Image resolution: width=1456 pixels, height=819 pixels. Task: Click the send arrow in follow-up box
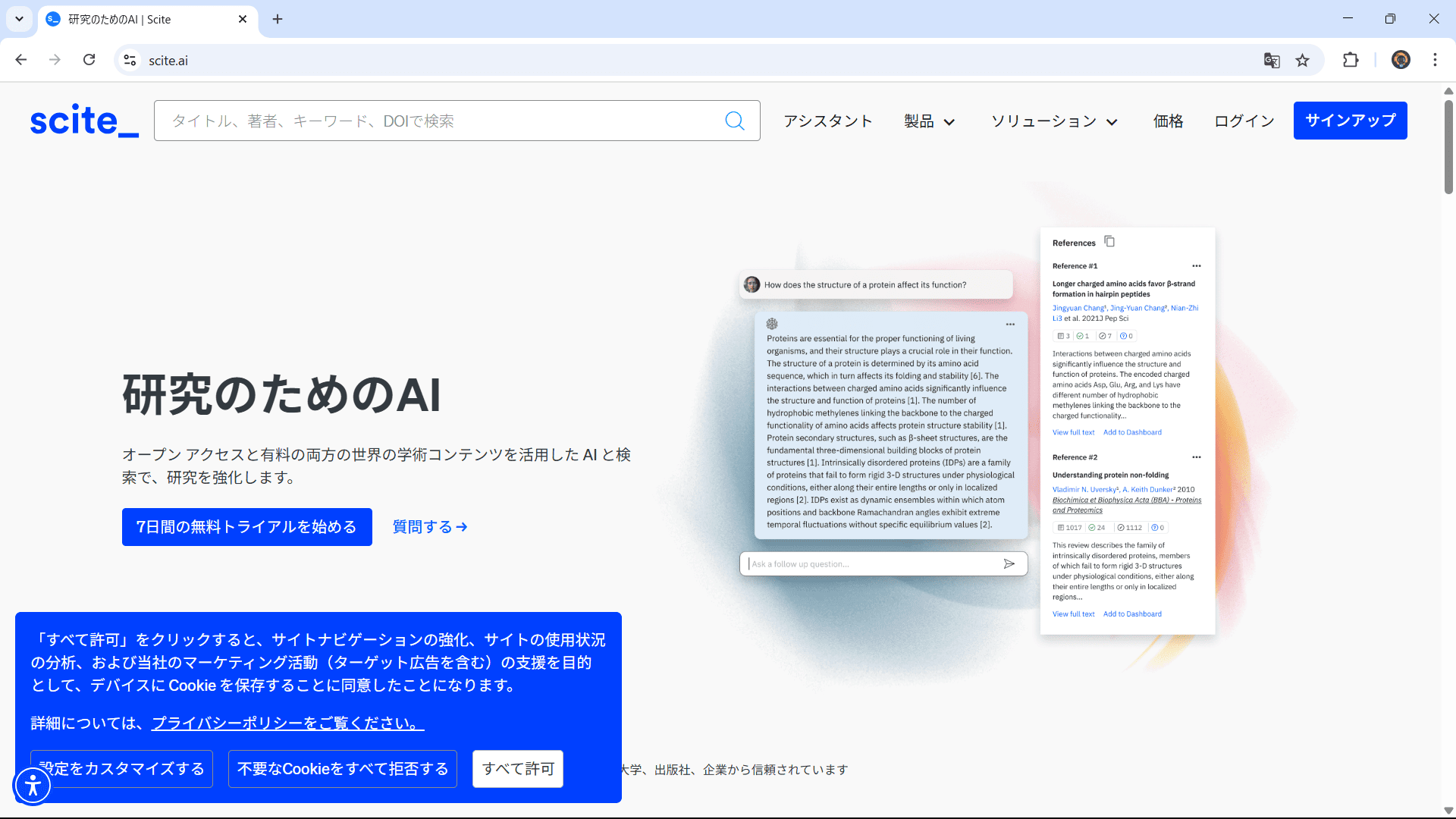click(x=1009, y=563)
